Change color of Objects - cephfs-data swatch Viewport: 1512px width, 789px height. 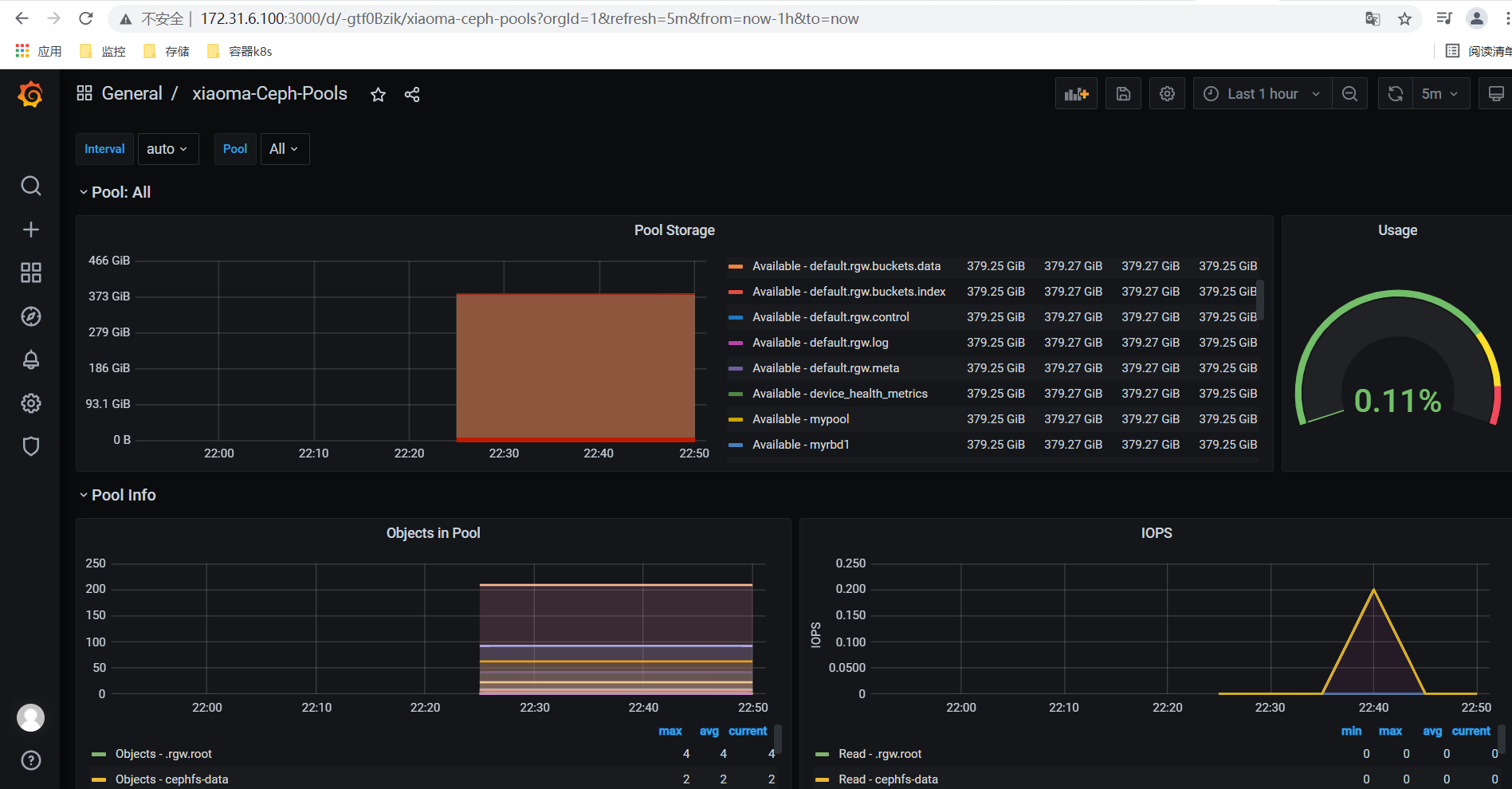tap(99, 779)
